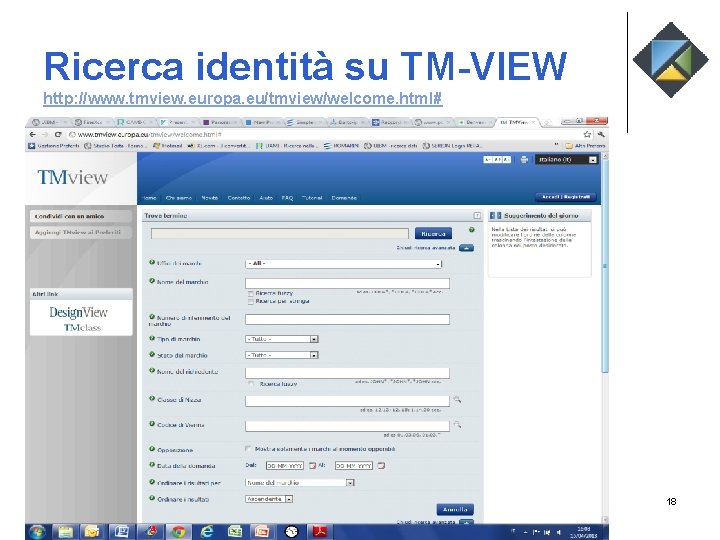This screenshot has height=540, width=720.
Task: Click help icon beside Uffici dei marchi
Action: coord(152,262)
